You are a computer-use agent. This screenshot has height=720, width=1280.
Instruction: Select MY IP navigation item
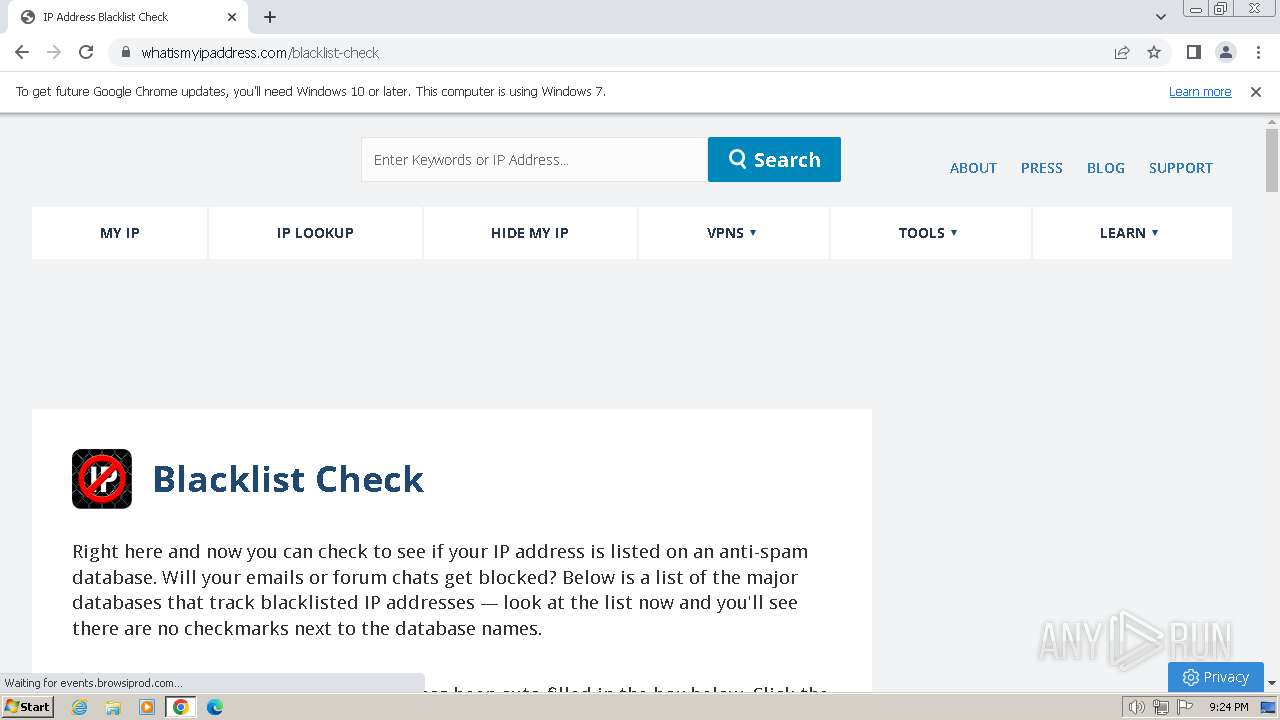pos(120,233)
